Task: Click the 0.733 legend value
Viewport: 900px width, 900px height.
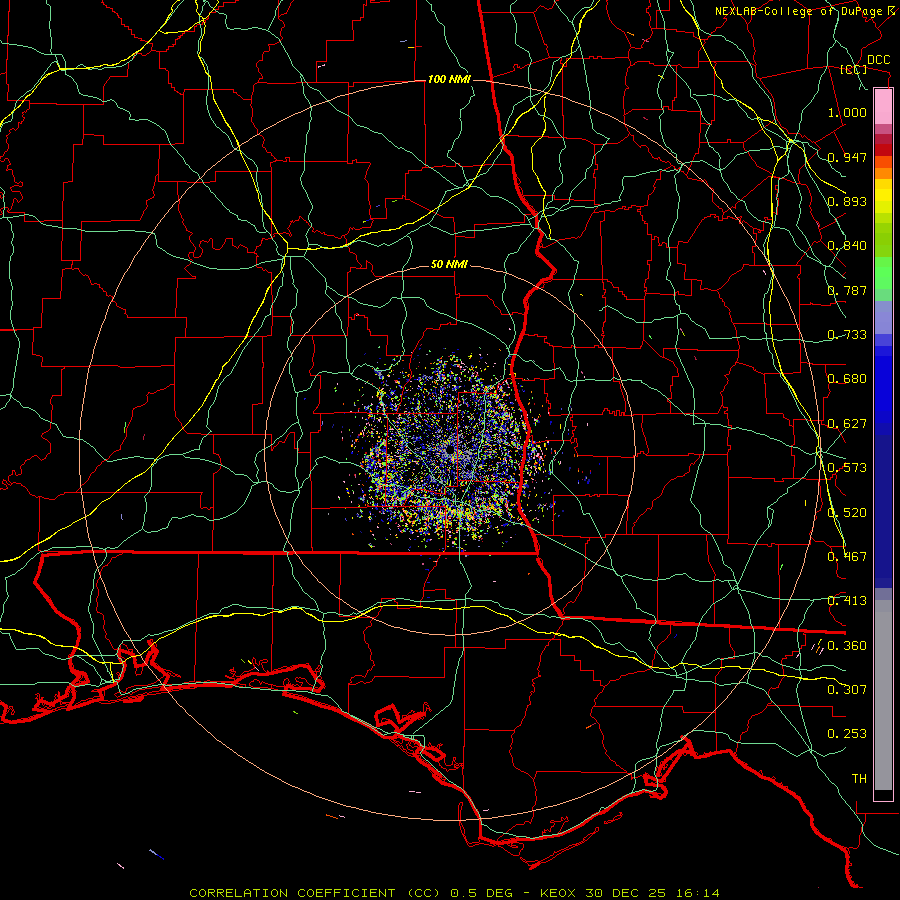Action: 847,335
